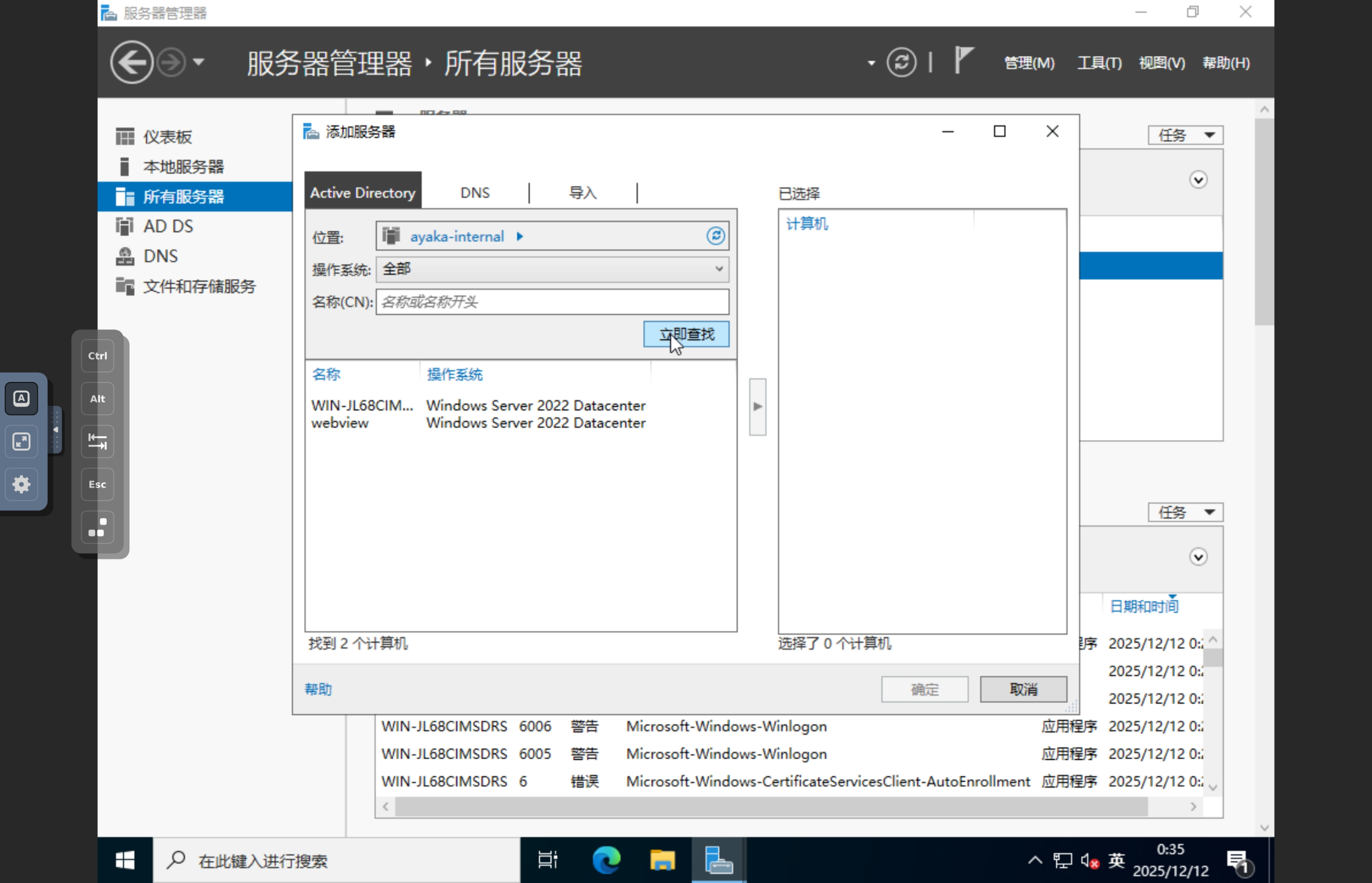Click the settings gear on the left overlay
This screenshot has height=883, width=1372.
point(21,484)
